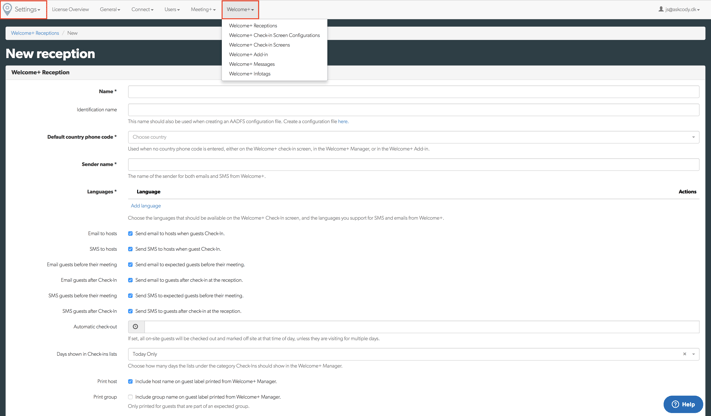The width and height of the screenshot is (711, 416).
Task: Select Welcome+ Receptions menu entry
Action: click(253, 26)
